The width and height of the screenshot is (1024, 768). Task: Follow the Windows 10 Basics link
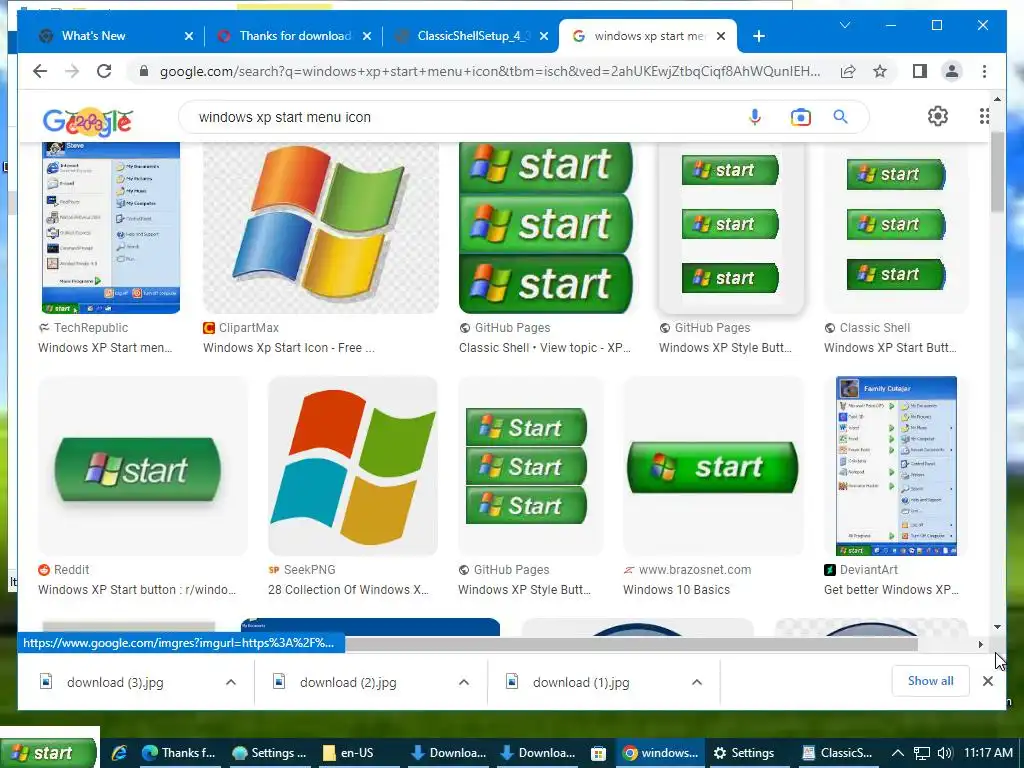pyautogui.click(x=677, y=590)
